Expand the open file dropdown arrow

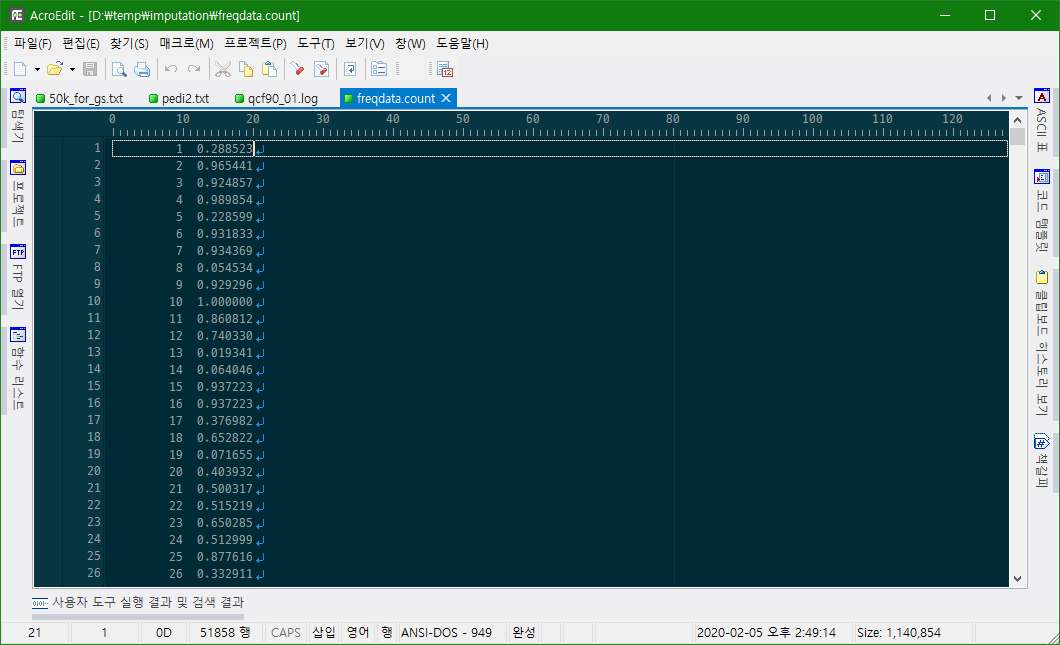72,69
